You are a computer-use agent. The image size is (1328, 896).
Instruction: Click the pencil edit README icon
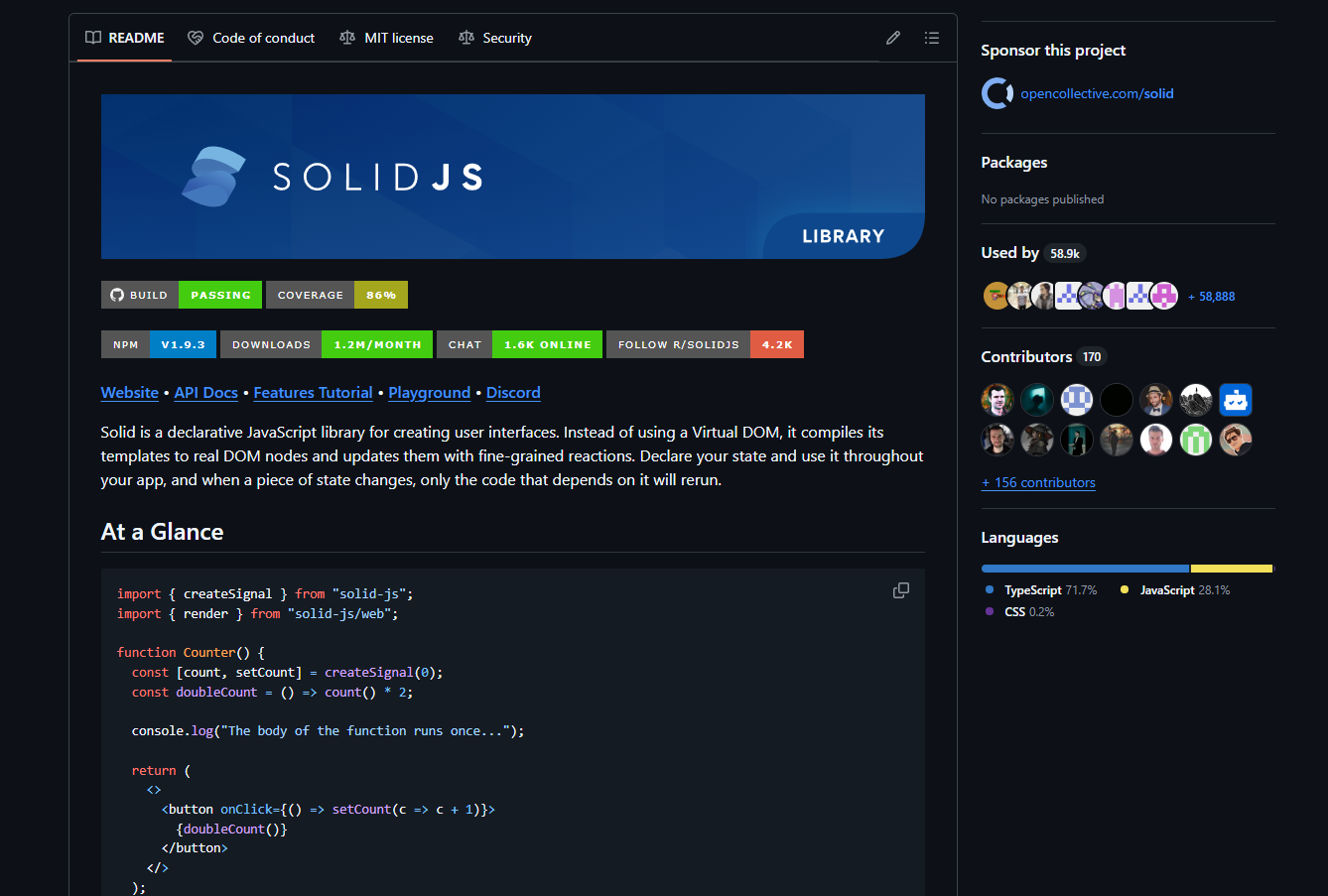click(x=893, y=38)
